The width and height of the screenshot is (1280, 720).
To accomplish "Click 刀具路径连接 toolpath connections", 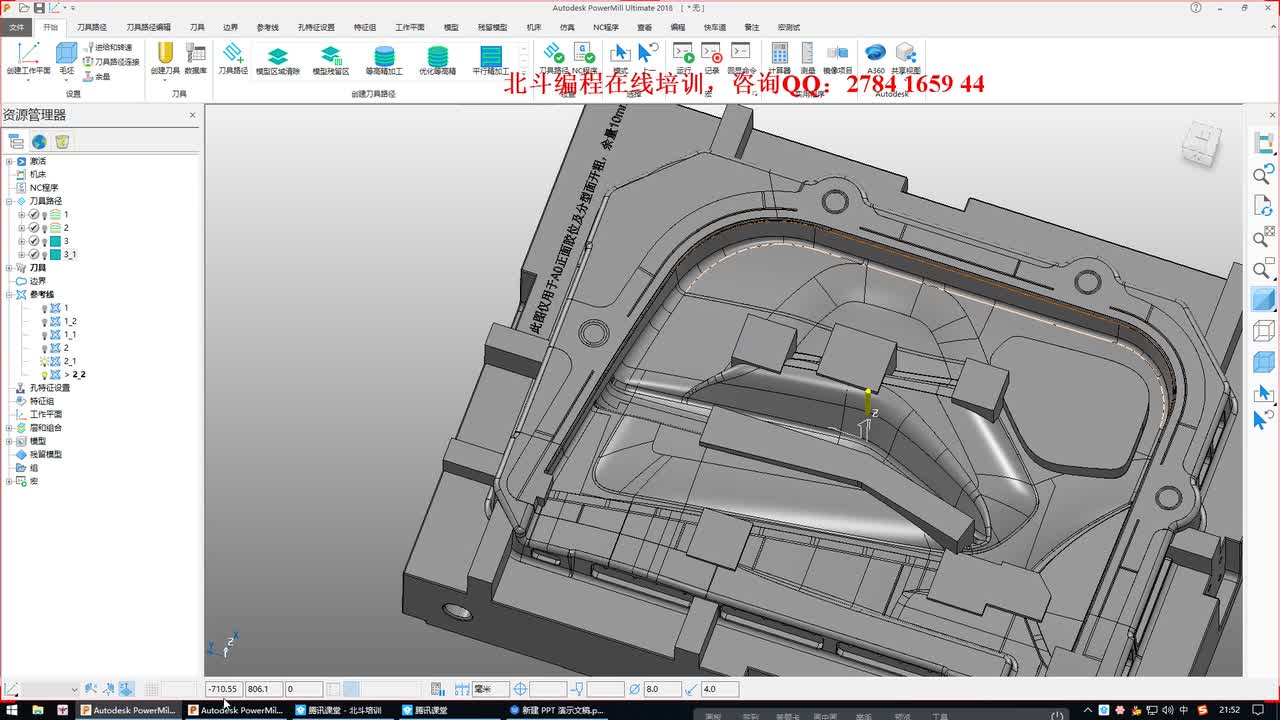I will (111, 61).
